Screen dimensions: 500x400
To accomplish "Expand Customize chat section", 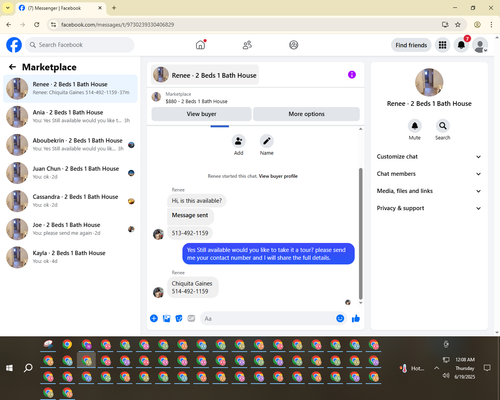I will click(429, 157).
